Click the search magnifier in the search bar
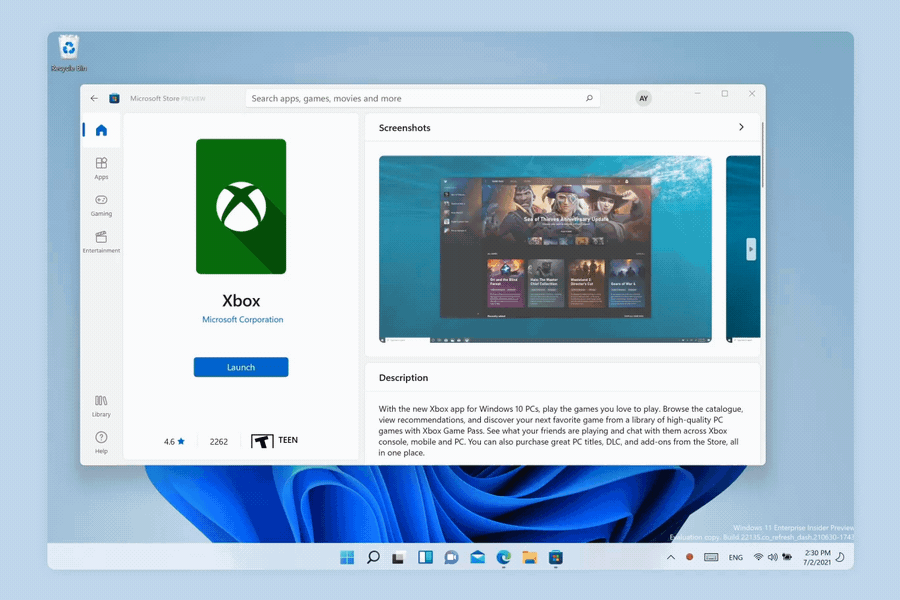This screenshot has height=600, width=900. 590,98
